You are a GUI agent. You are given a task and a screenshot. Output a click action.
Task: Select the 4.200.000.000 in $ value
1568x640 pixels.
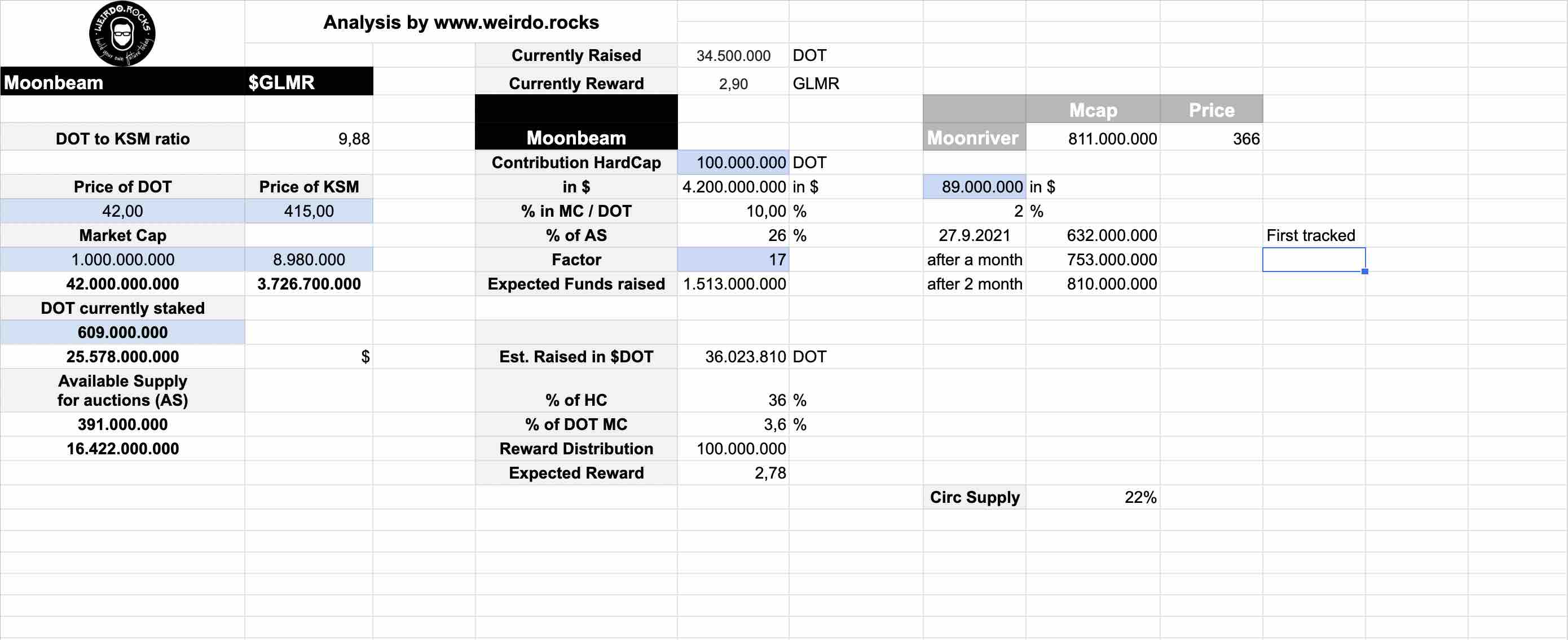pos(733,186)
